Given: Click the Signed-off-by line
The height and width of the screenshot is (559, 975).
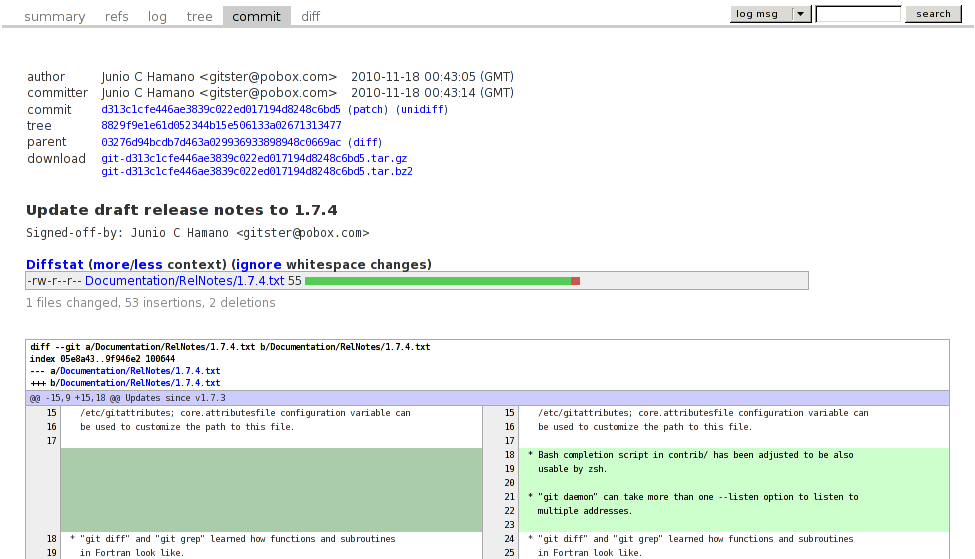Looking at the screenshot, I should pyautogui.click(x=198, y=233).
